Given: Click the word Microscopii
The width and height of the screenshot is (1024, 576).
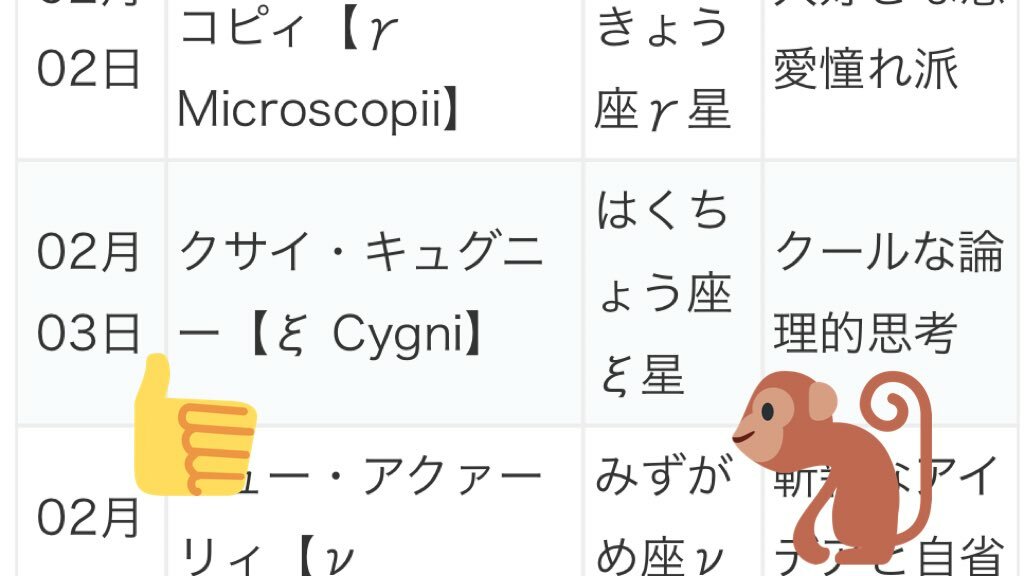Looking at the screenshot, I should pyautogui.click(x=309, y=110).
